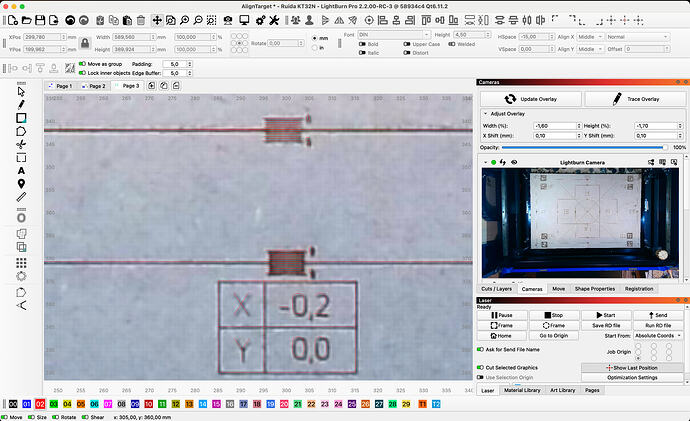Select the in units radio button

click(315, 48)
